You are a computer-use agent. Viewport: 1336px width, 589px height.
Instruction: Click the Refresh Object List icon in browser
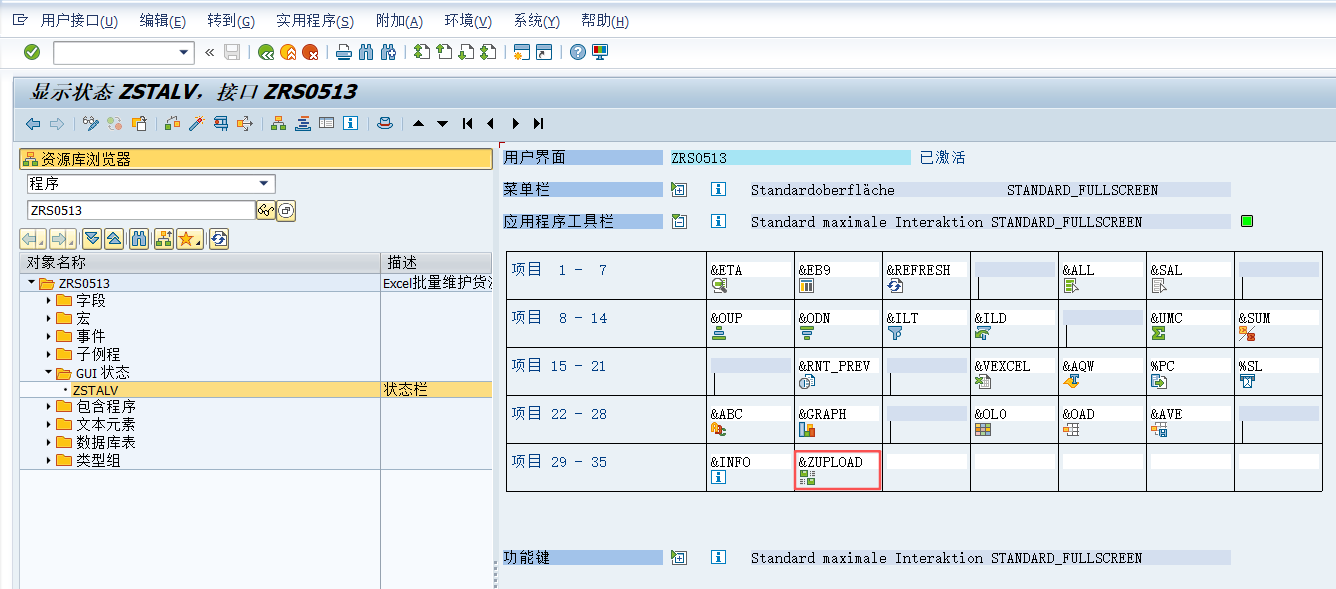(219, 239)
